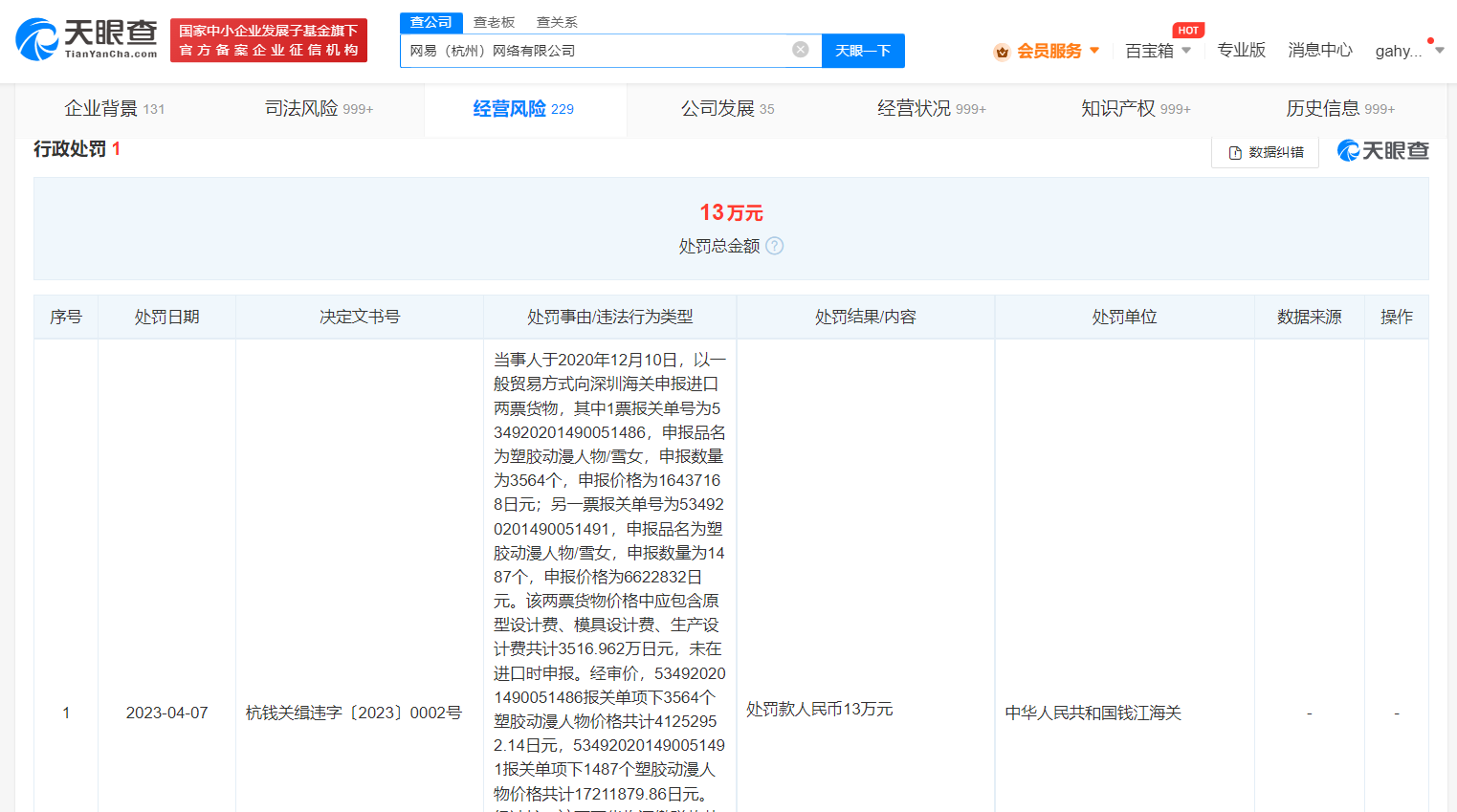Screen dimensions: 1457x812
Task: Open 专业版 from the top bar
Action: tap(1241, 50)
